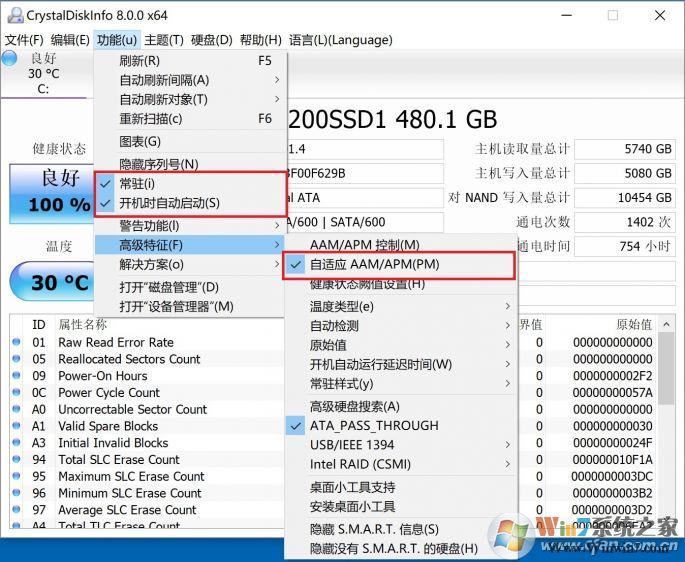Click the status dot for Uncorrectable Sector Count

[x=16, y=409]
